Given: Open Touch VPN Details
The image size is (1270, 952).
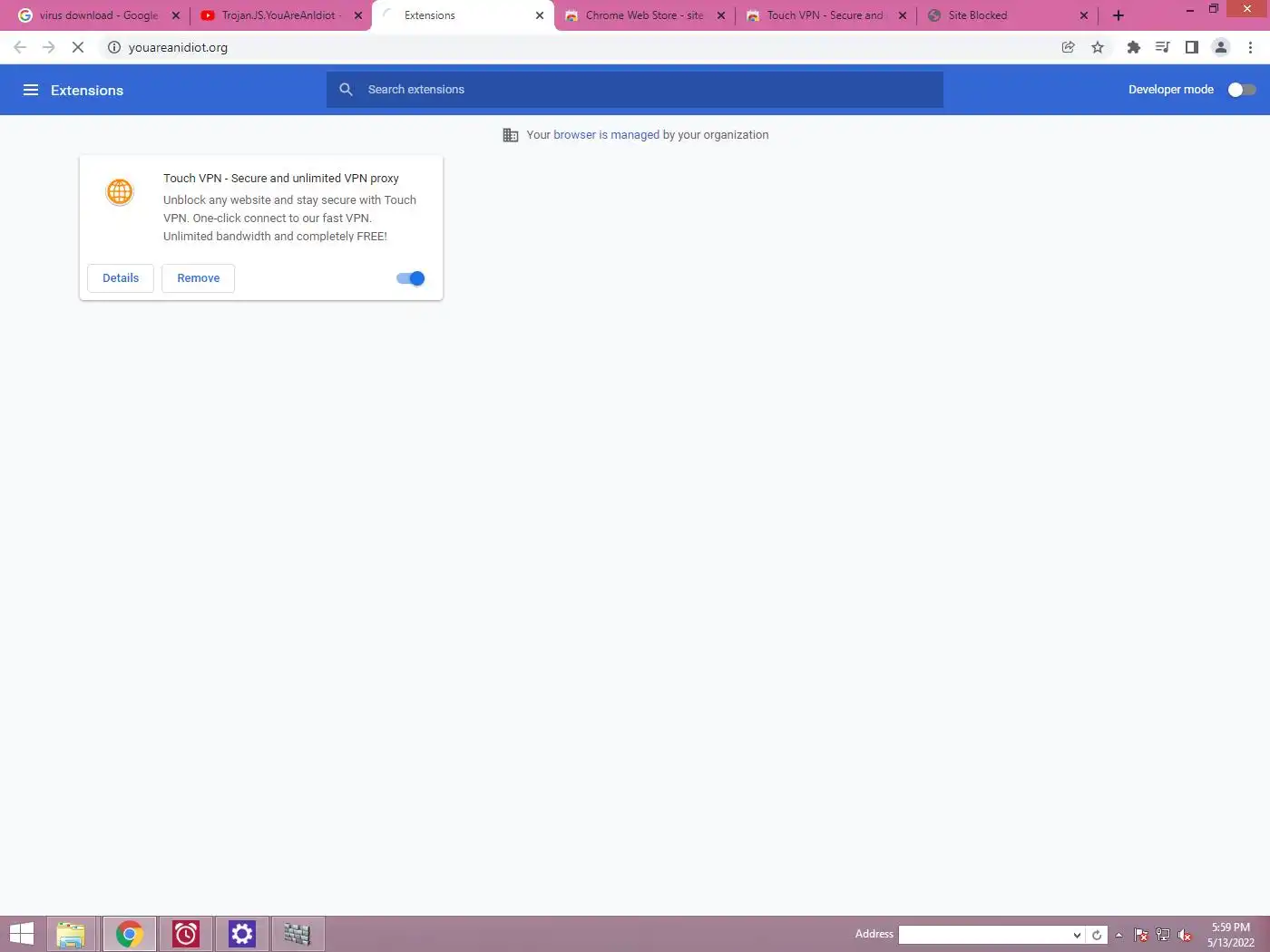Looking at the screenshot, I should 121,278.
